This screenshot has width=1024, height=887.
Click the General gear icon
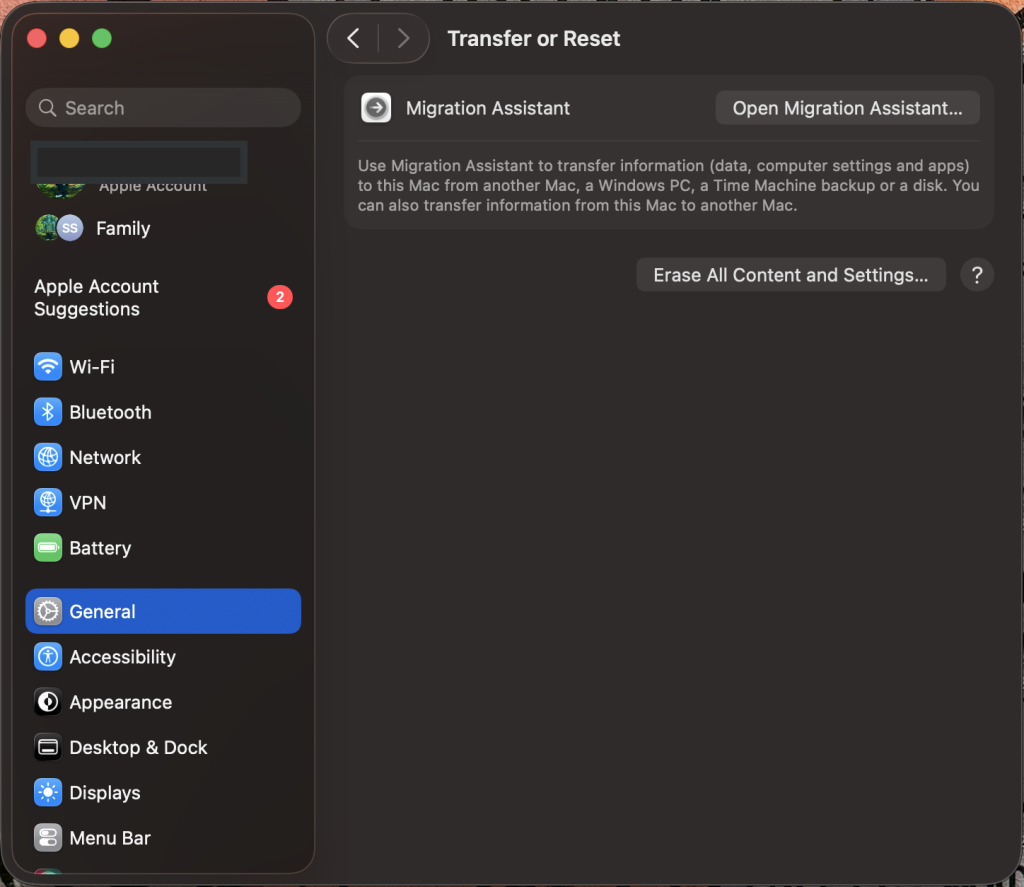pyautogui.click(x=48, y=611)
